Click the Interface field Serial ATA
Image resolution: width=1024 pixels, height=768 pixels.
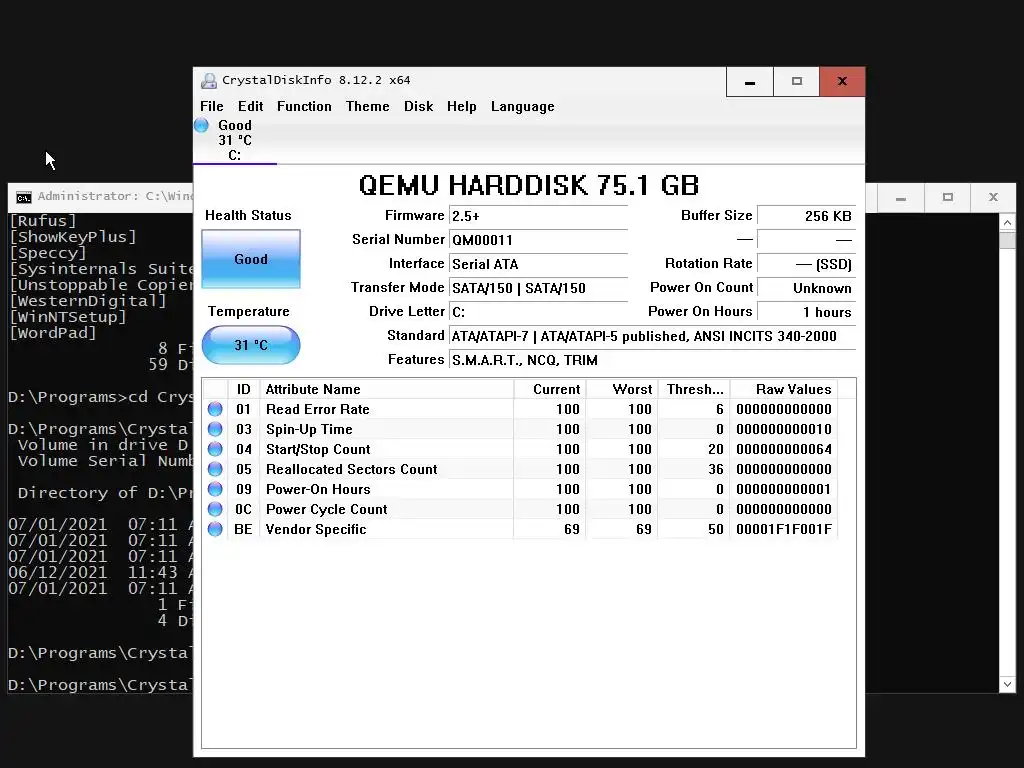point(538,264)
